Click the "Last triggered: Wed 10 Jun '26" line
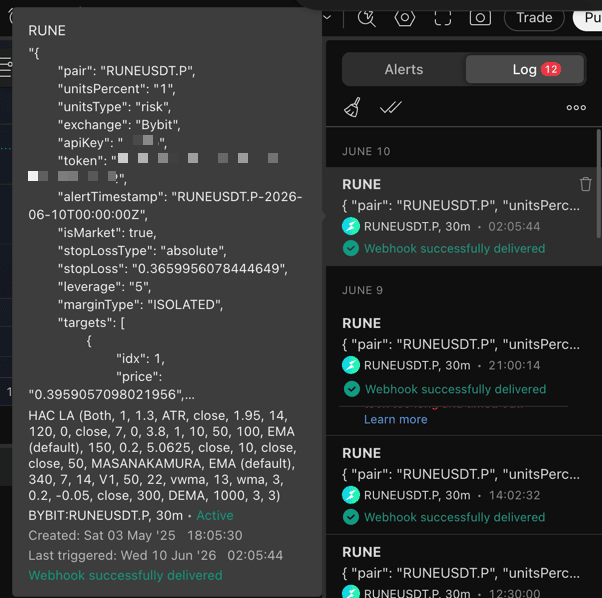602x598 pixels. pyautogui.click(x=155, y=555)
